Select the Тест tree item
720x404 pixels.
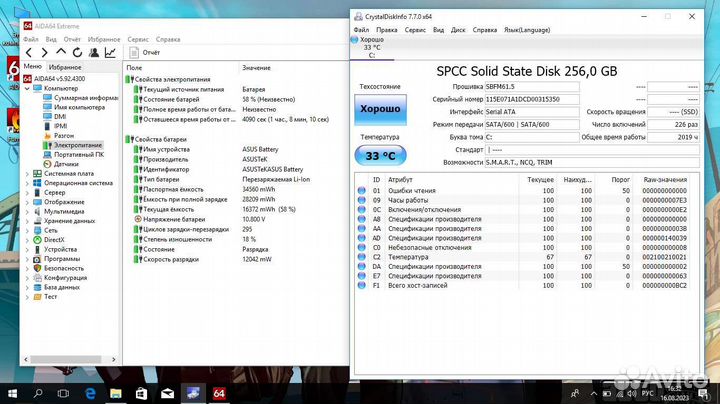45,297
